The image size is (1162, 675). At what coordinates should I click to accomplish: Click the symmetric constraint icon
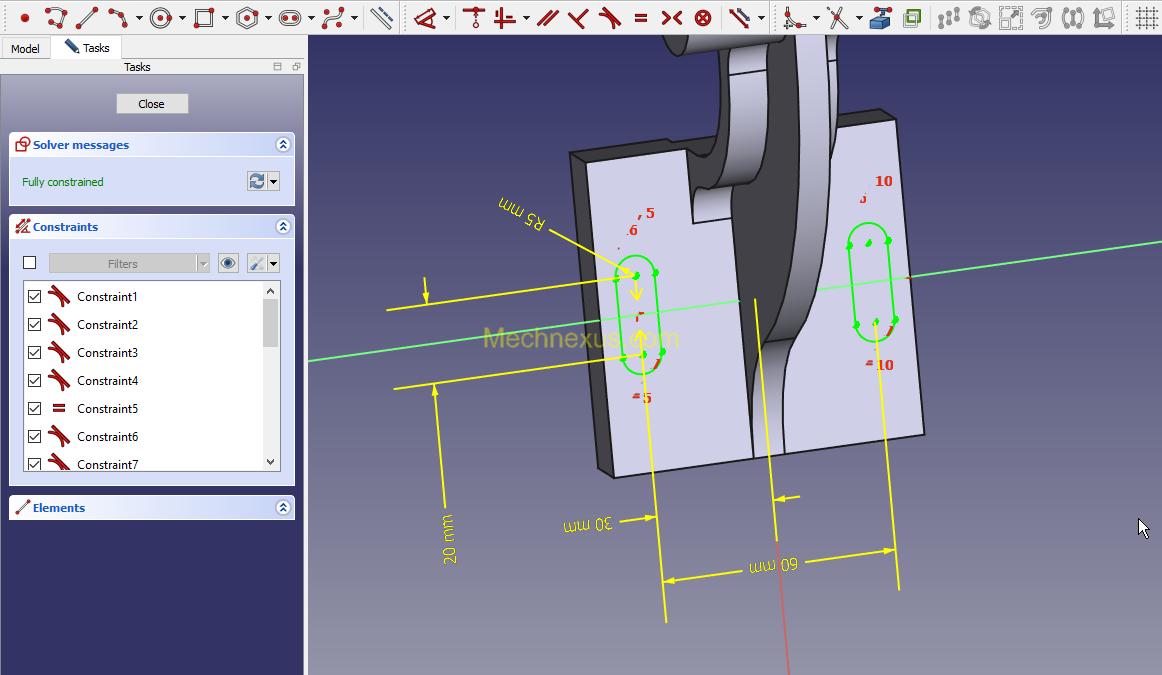[x=672, y=17]
